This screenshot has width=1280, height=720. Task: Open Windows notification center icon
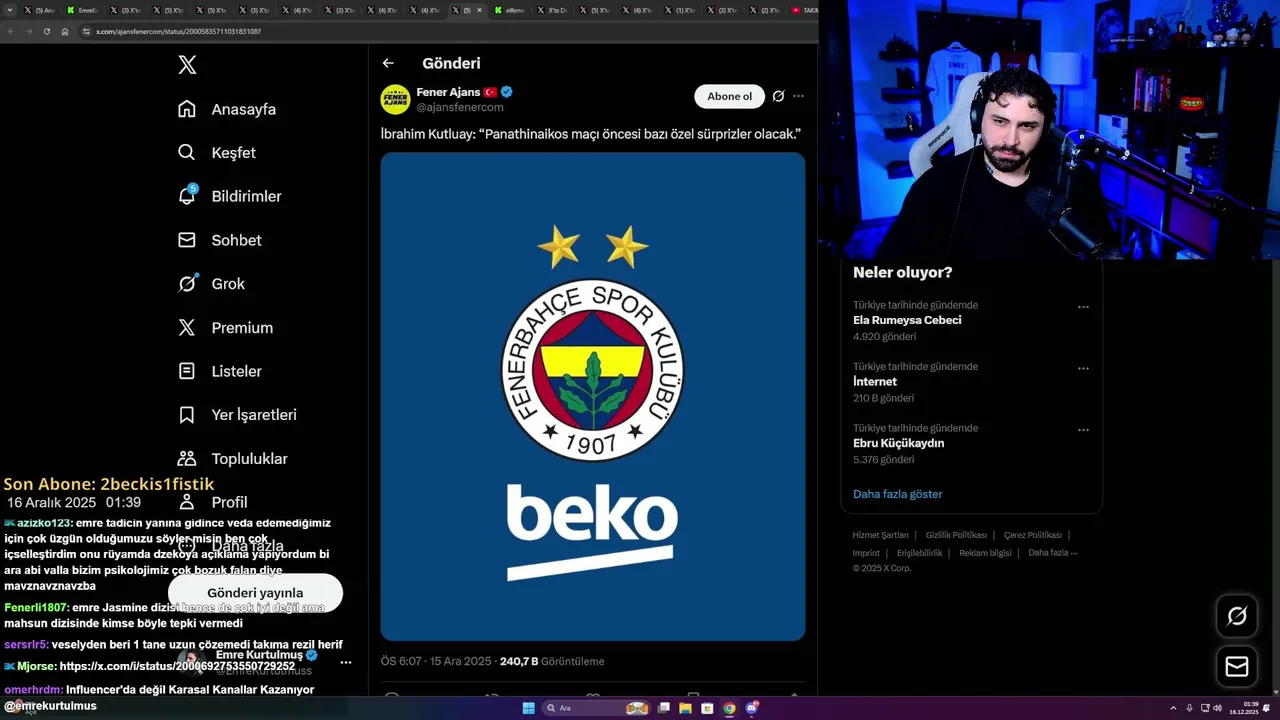(x=1266, y=708)
